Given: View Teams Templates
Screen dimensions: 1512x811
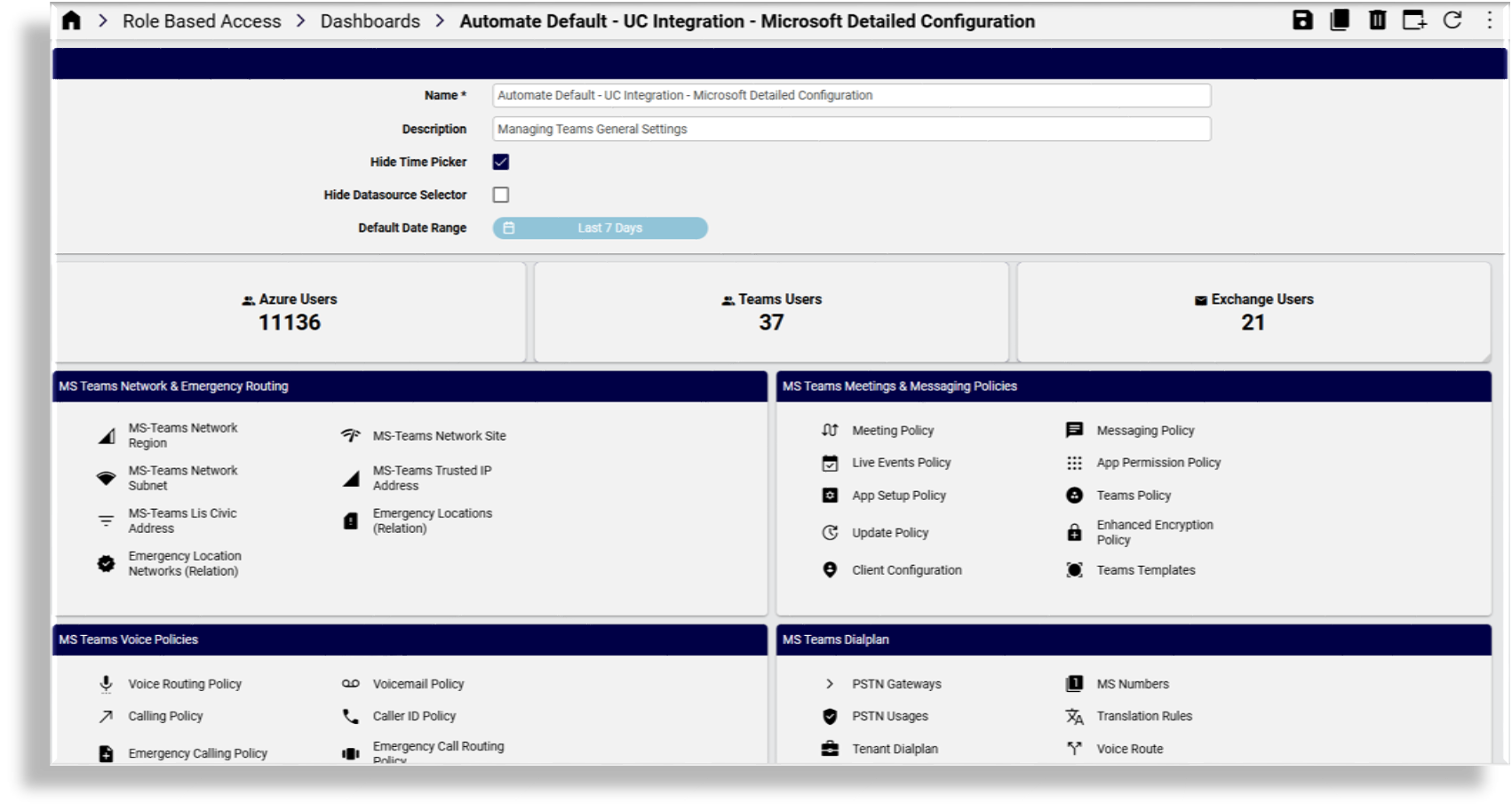Looking at the screenshot, I should click(x=1145, y=569).
